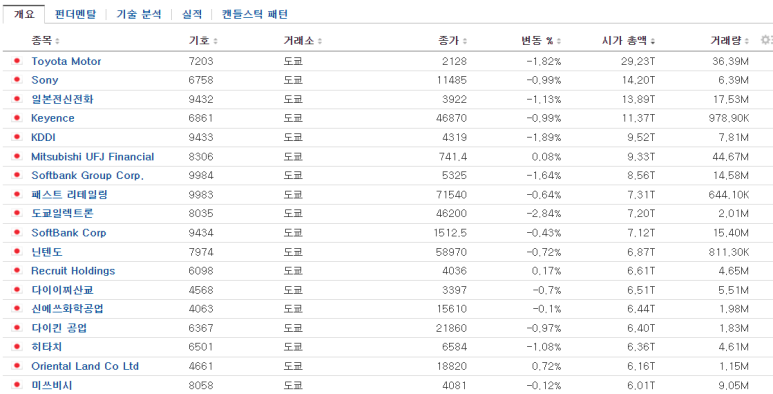This screenshot has width=773, height=394.
Task: Switch to the 실적 tab
Action: (x=192, y=14)
